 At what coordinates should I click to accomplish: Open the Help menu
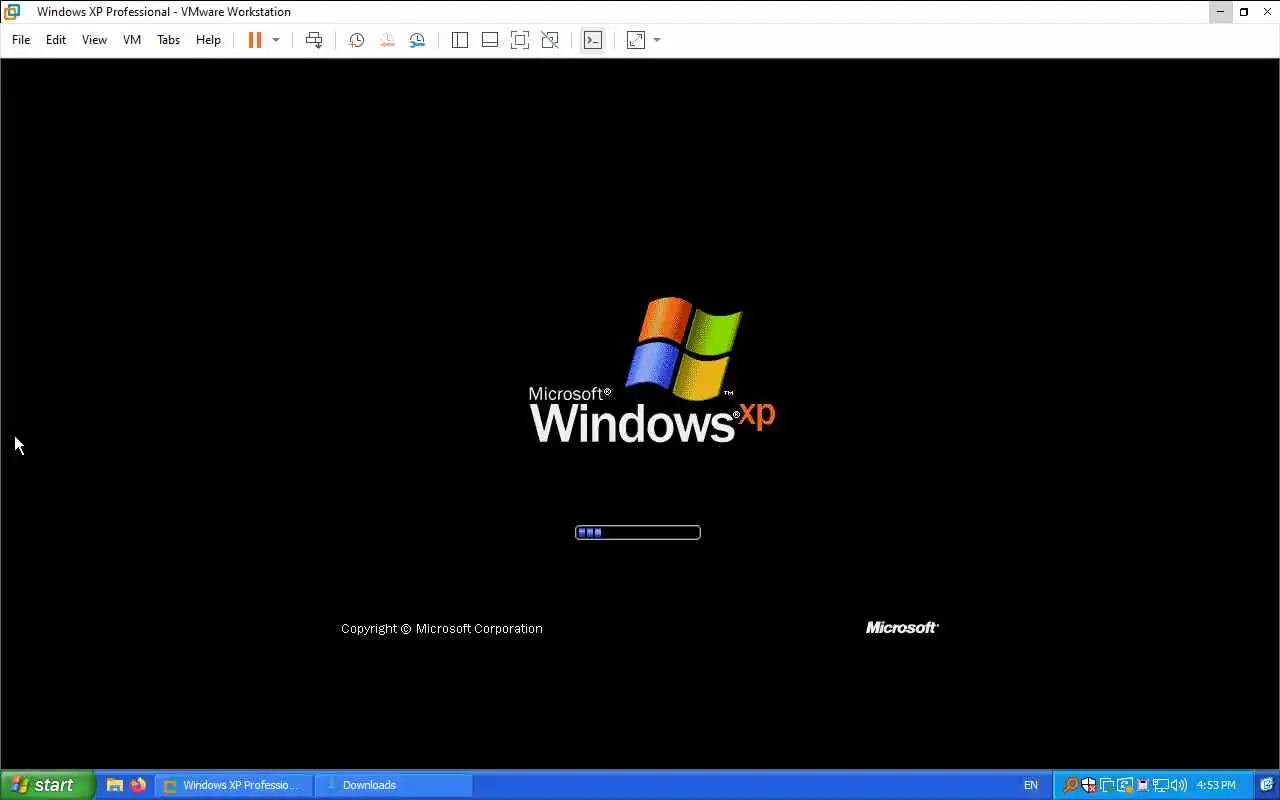coord(208,40)
